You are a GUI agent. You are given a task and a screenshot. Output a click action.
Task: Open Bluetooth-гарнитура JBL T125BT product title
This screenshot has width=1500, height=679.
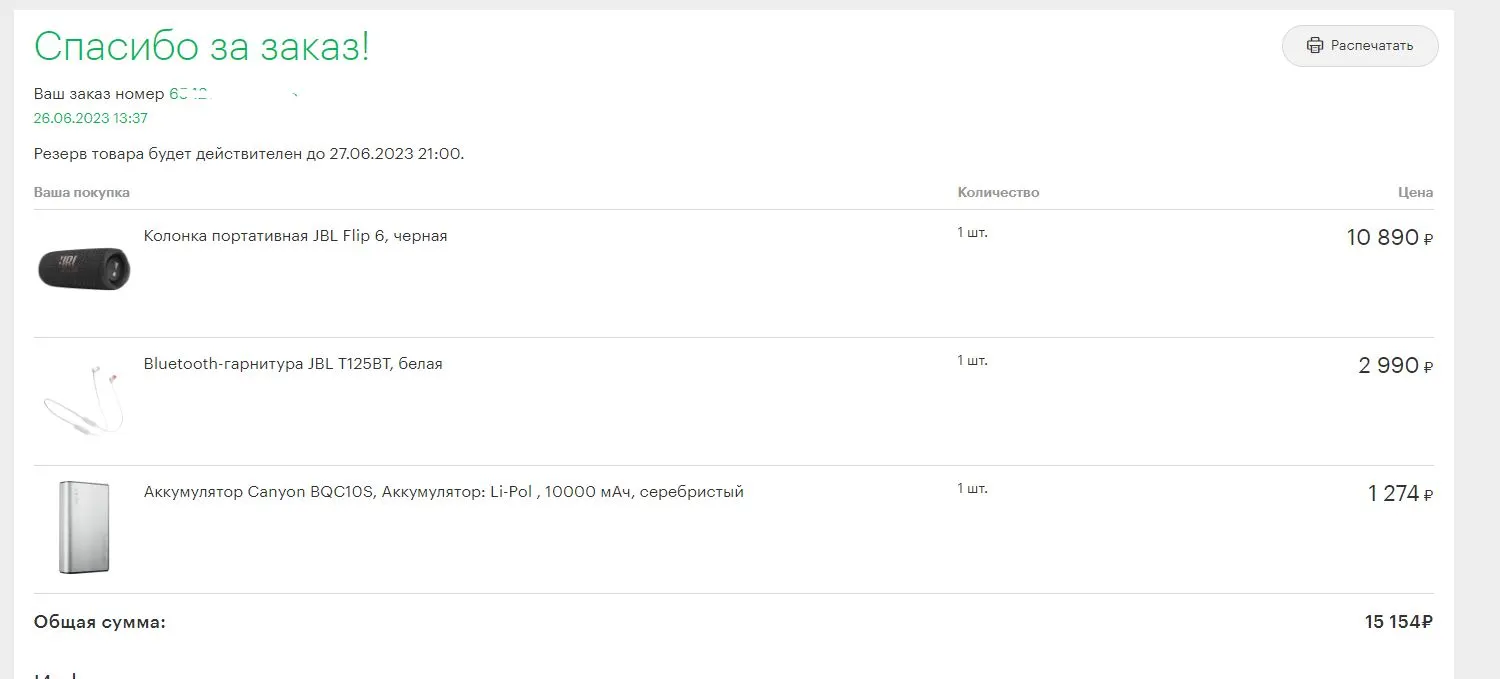(x=293, y=364)
